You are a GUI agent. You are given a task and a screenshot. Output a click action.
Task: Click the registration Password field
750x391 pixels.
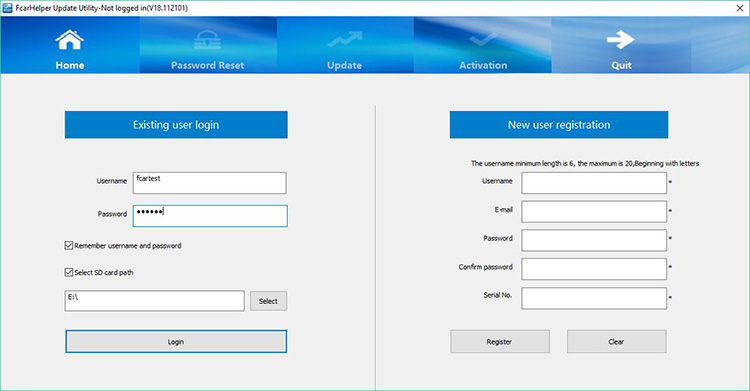[594, 240]
